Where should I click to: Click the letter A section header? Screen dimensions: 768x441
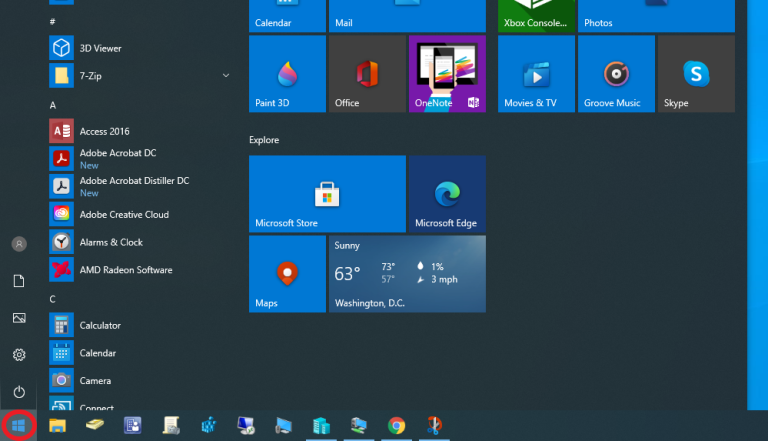tap(53, 105)
